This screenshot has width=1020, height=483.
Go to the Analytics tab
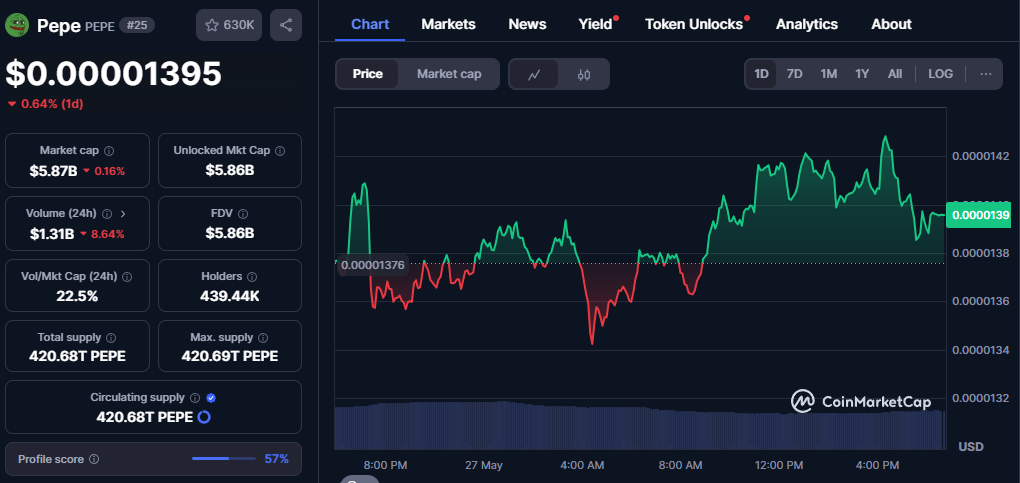click(807, 25)
